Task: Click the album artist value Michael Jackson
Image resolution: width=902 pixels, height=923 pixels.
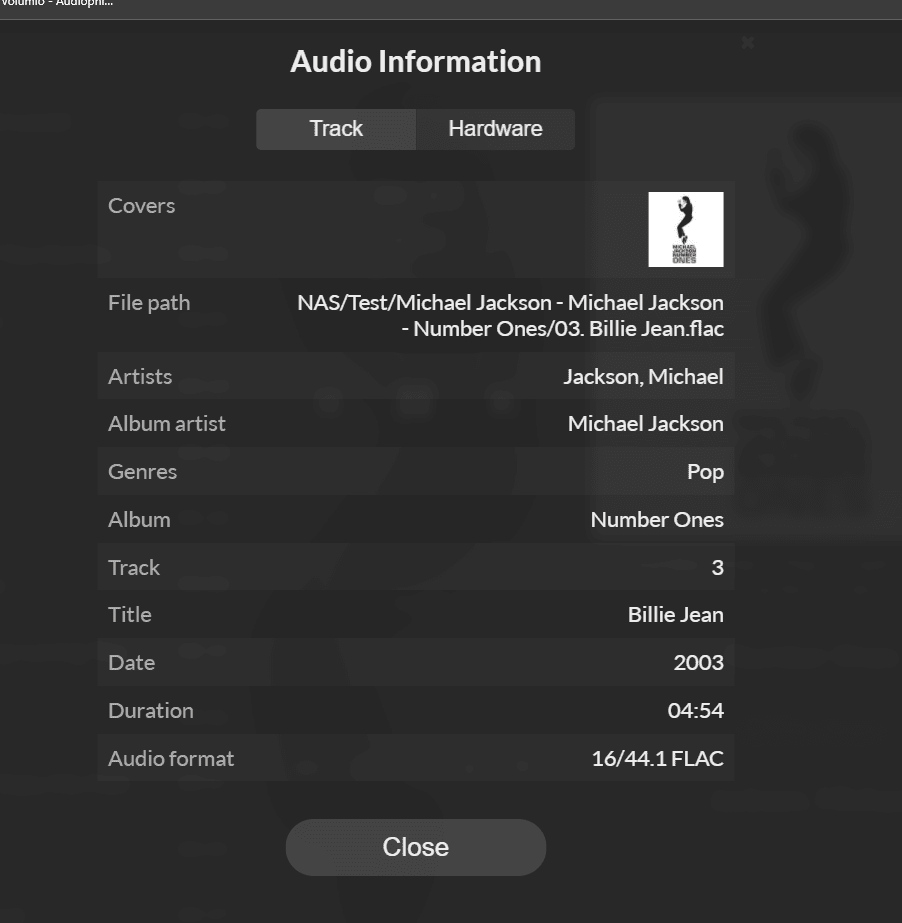Action: tap(646, 424)
